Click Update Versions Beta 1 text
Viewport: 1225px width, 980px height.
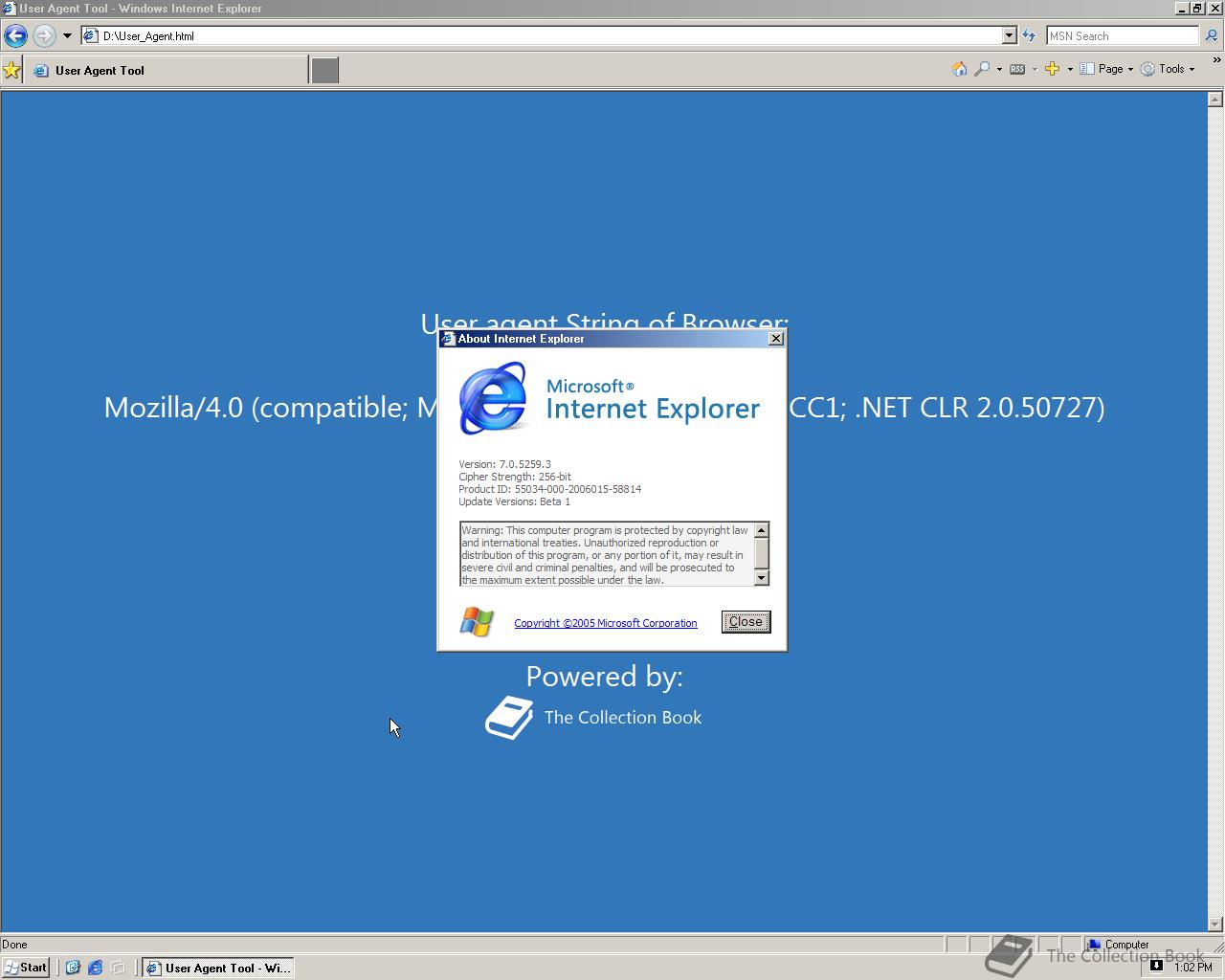(514, 501)
